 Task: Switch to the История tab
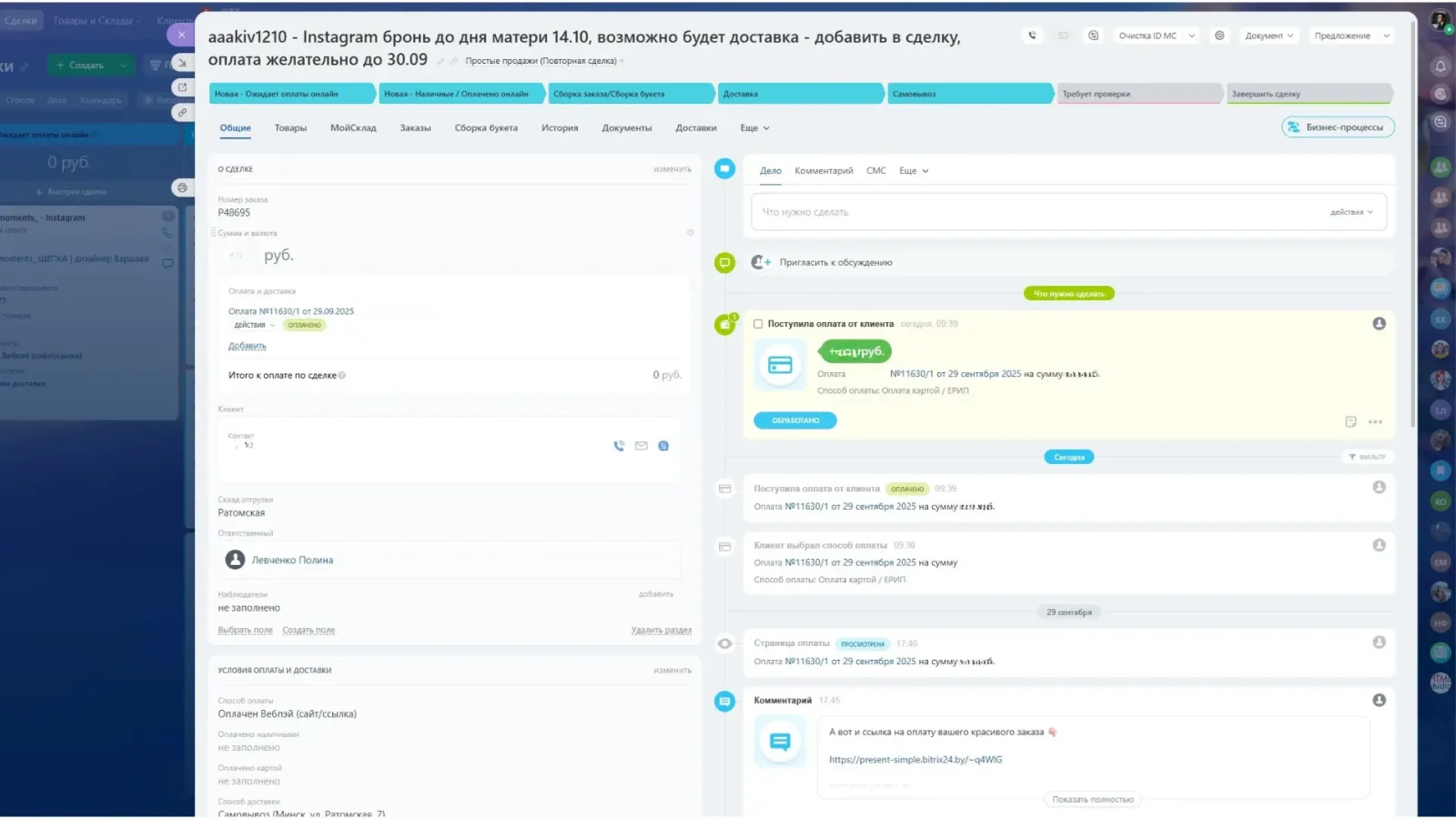pos(559,127)
